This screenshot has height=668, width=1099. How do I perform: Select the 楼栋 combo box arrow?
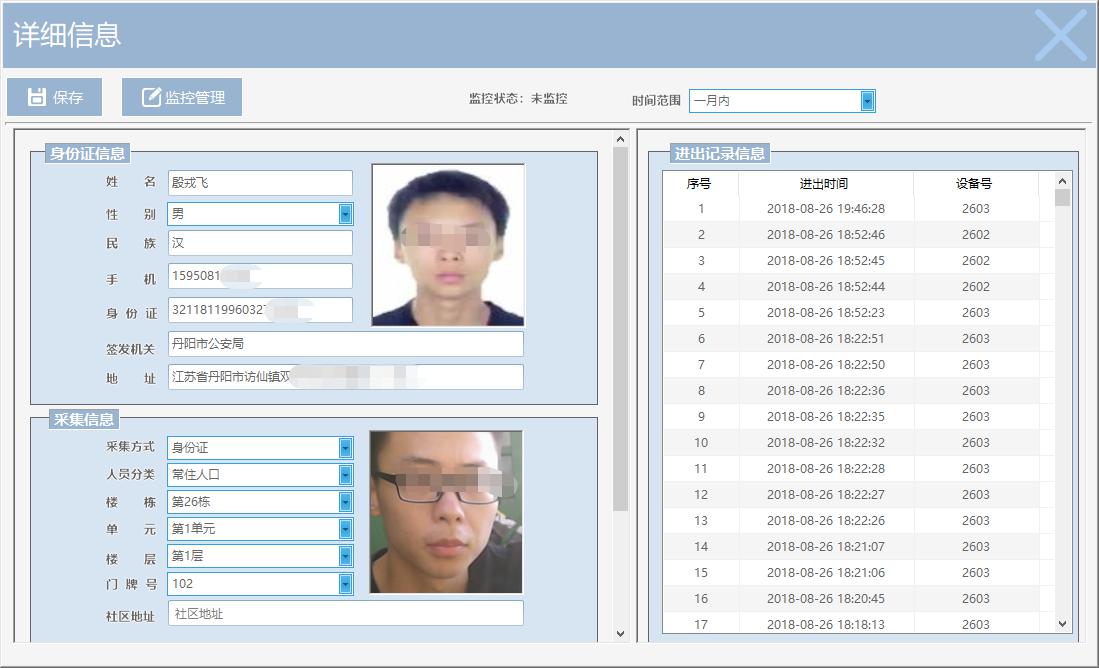click(345, 502)
